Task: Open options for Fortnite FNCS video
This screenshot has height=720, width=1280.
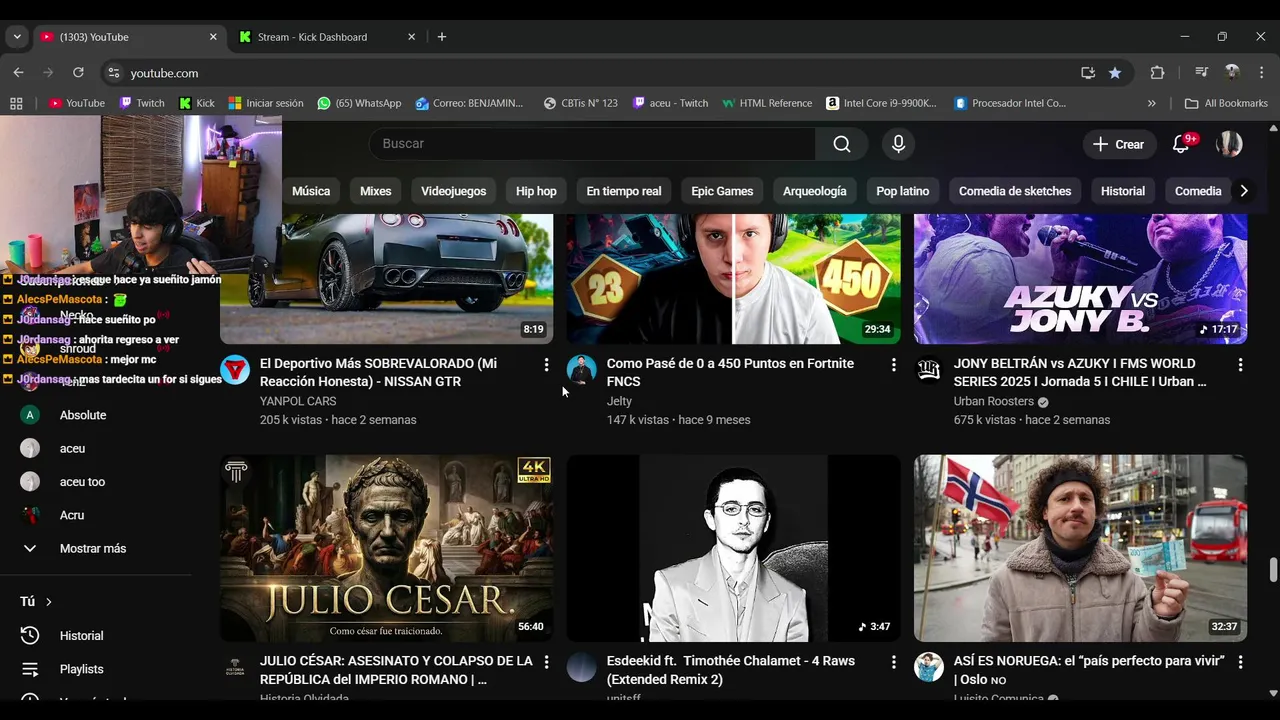Action: point(893,365)
